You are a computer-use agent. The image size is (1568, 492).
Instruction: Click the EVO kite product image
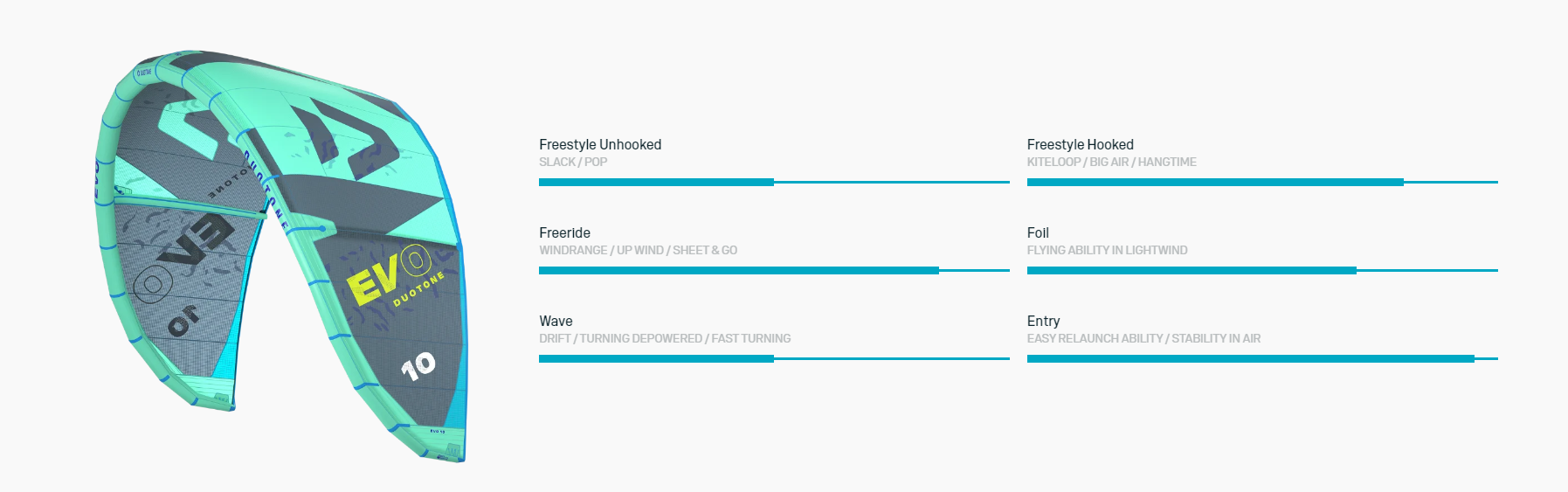point(280,253)
